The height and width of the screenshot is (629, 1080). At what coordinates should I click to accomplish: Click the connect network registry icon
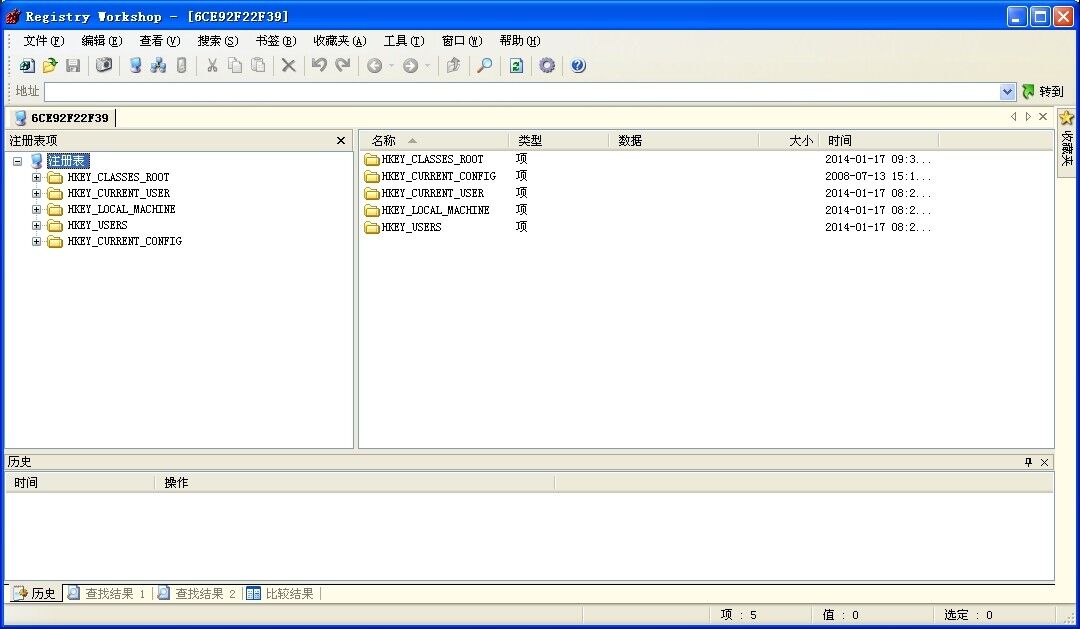point(158,65)
